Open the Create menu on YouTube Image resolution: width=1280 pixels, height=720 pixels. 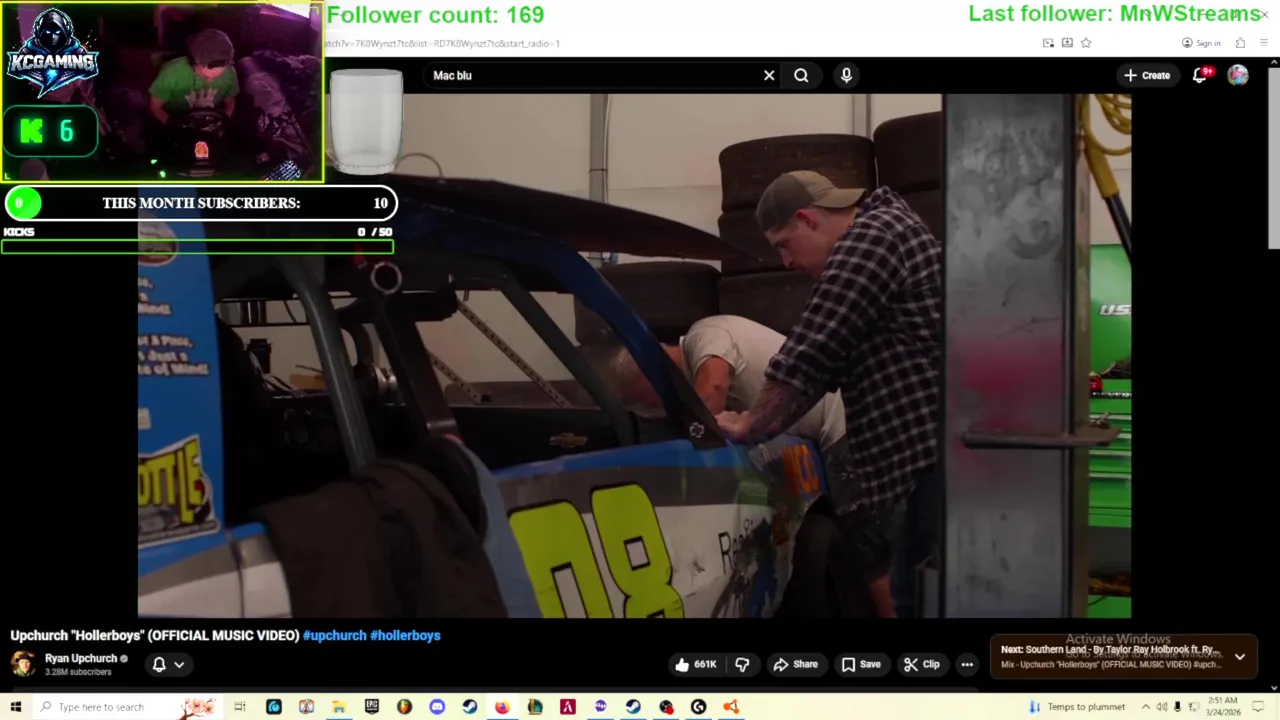(1146, 75)
